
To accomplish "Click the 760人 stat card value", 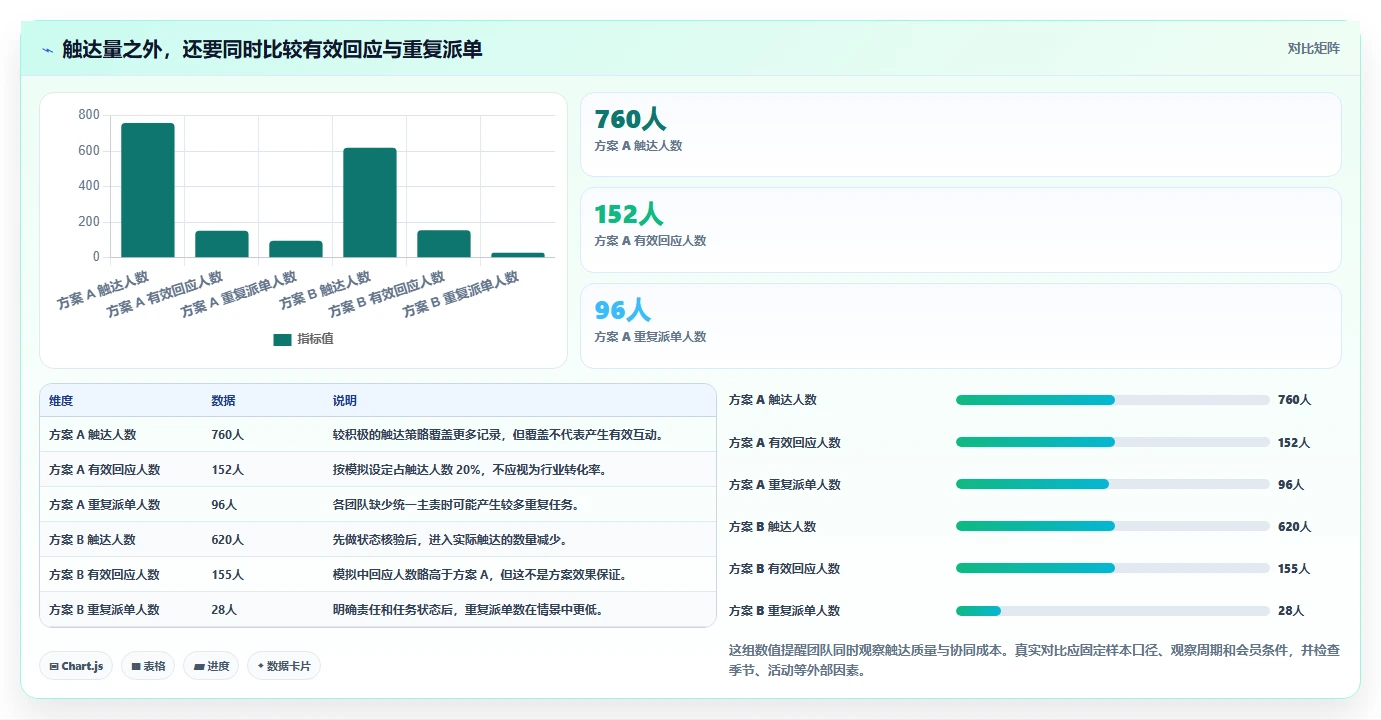I will pyautogui.click(x=630, y=120).
